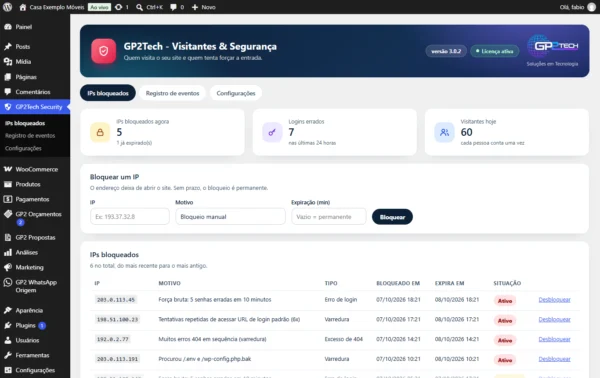
Task: Open Configurações in GP2Tech sidebar submenu
Action: [x=23, y=148]
